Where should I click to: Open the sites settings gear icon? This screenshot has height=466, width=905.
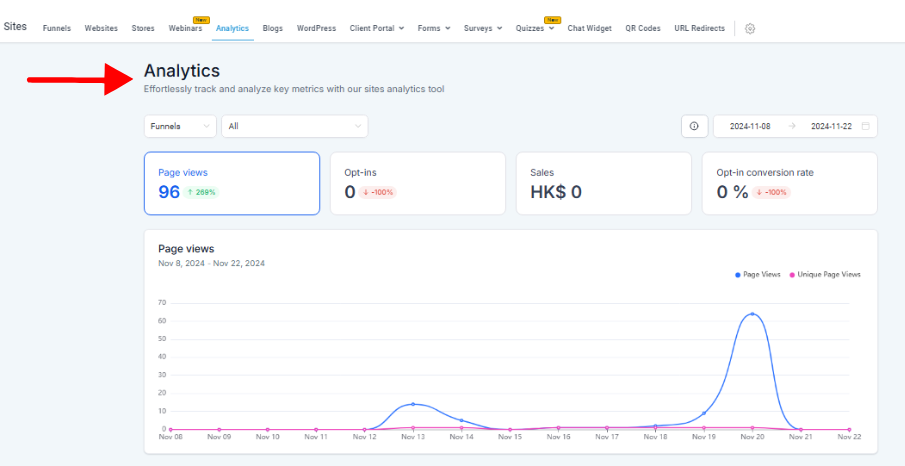pos(750,28)
